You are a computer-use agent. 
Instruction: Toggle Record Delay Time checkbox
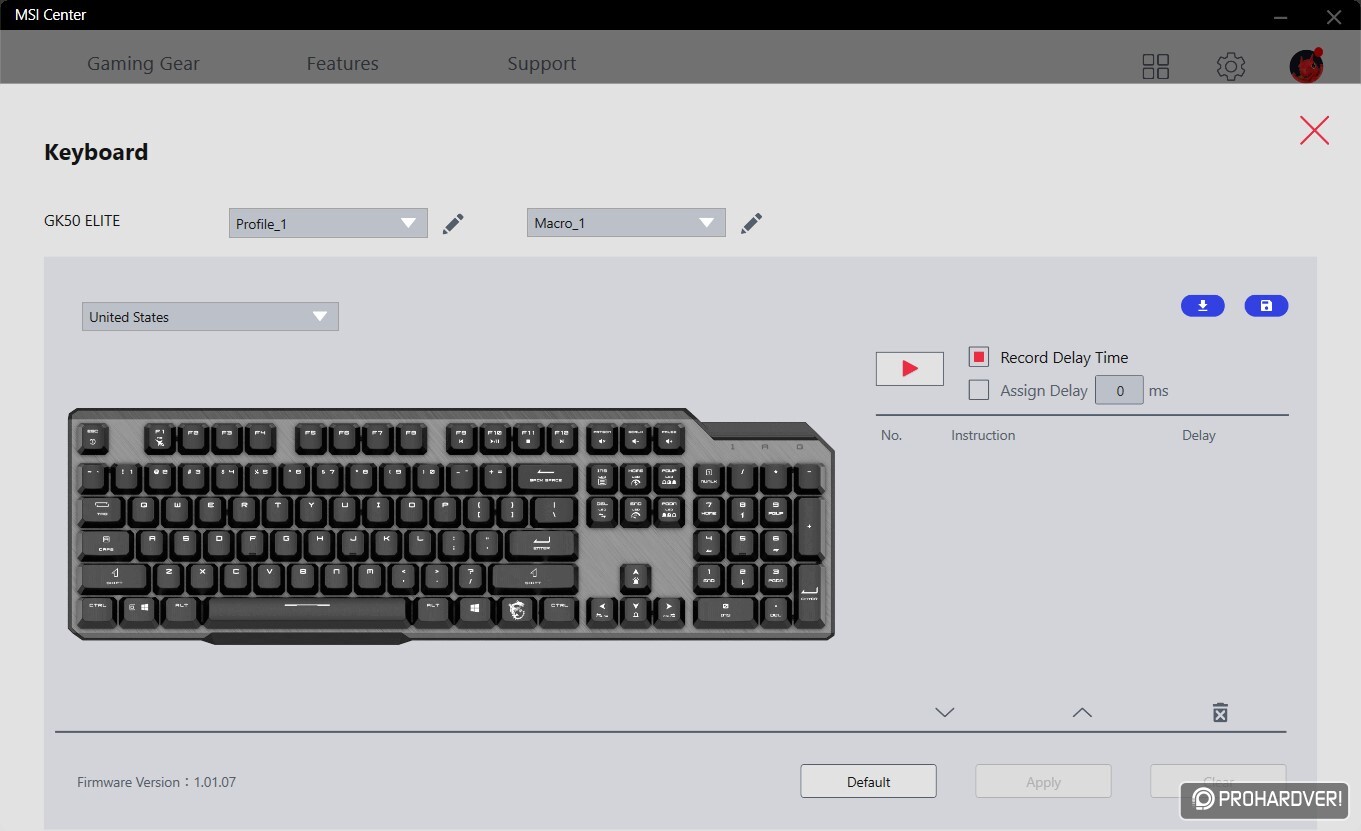tap(979, 357)
